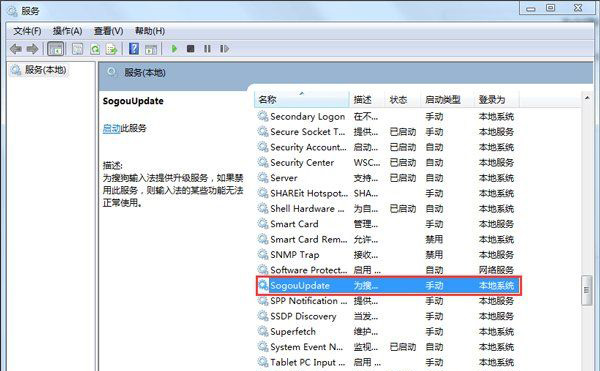Sort by the 登录为 column header
The image size is (600, 371).
coord(497,99)
